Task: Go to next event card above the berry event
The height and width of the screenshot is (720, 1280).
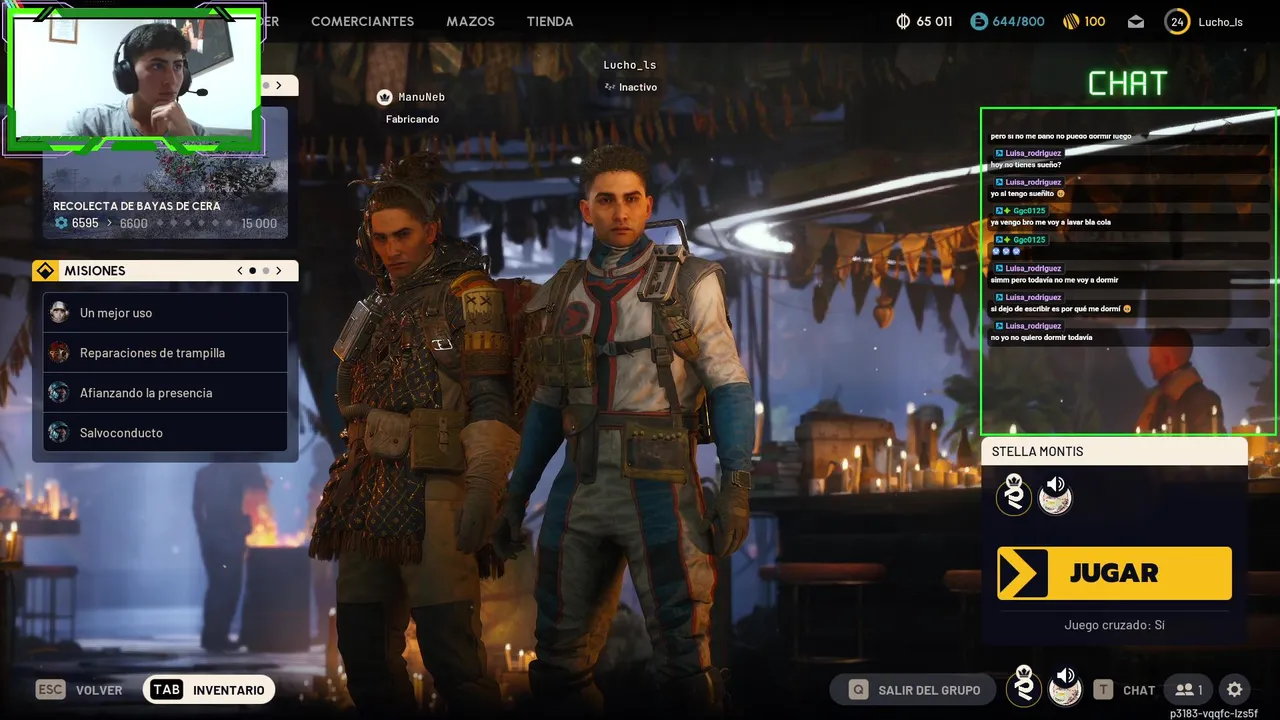Action: 279,86
